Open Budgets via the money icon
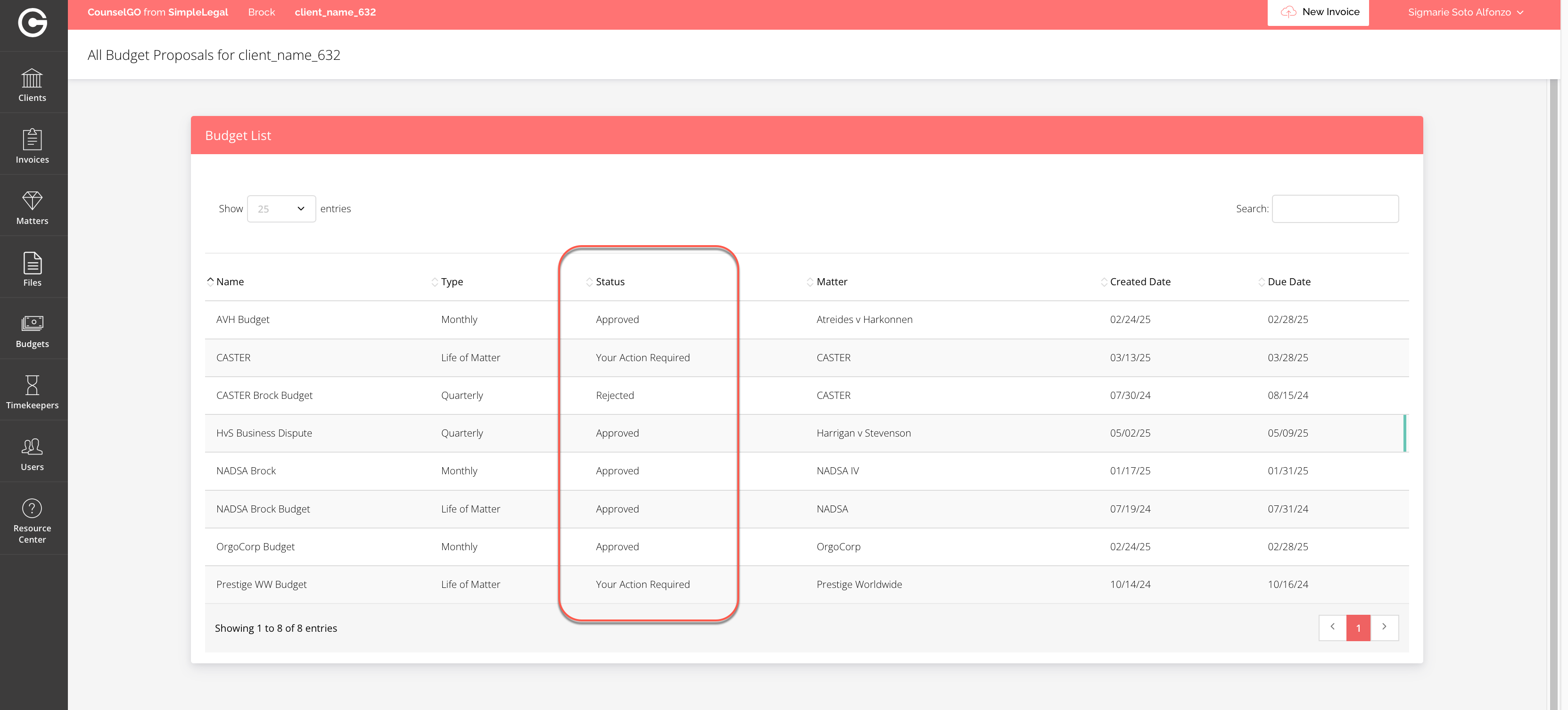The image size is (1568, 710). coord(32,324)
